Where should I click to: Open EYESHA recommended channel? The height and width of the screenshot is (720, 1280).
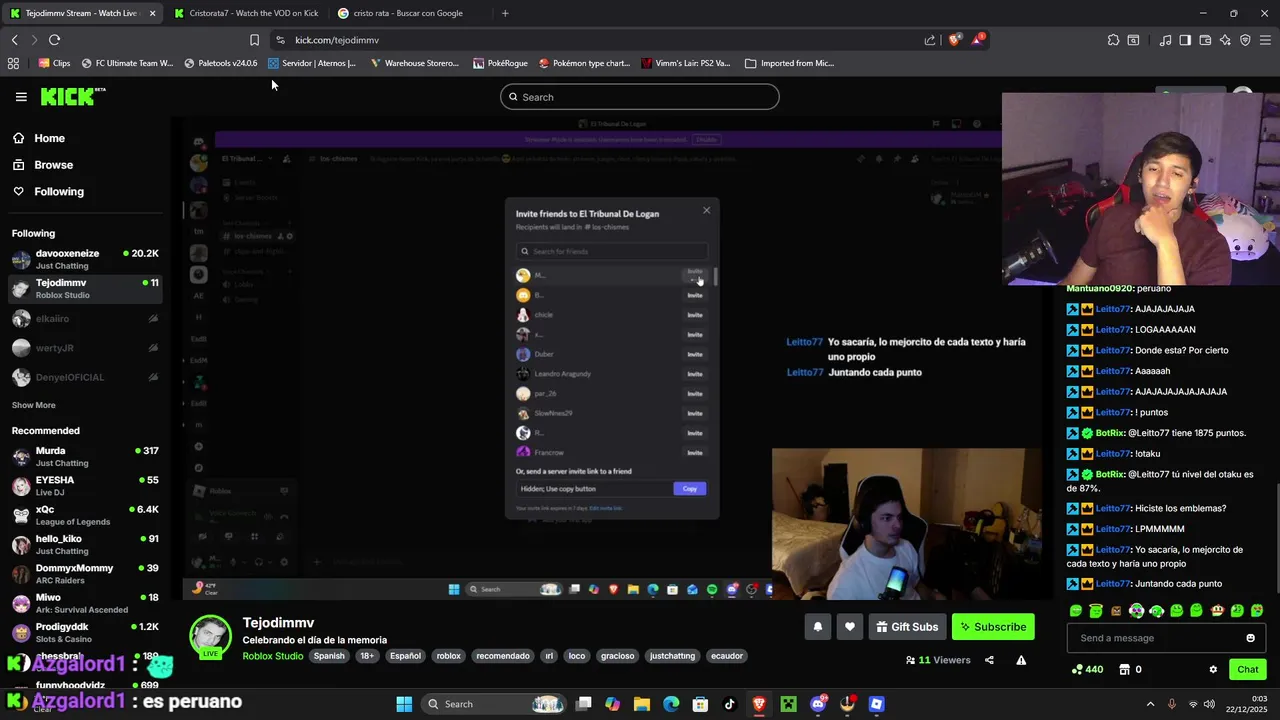(x=86, y=486)
